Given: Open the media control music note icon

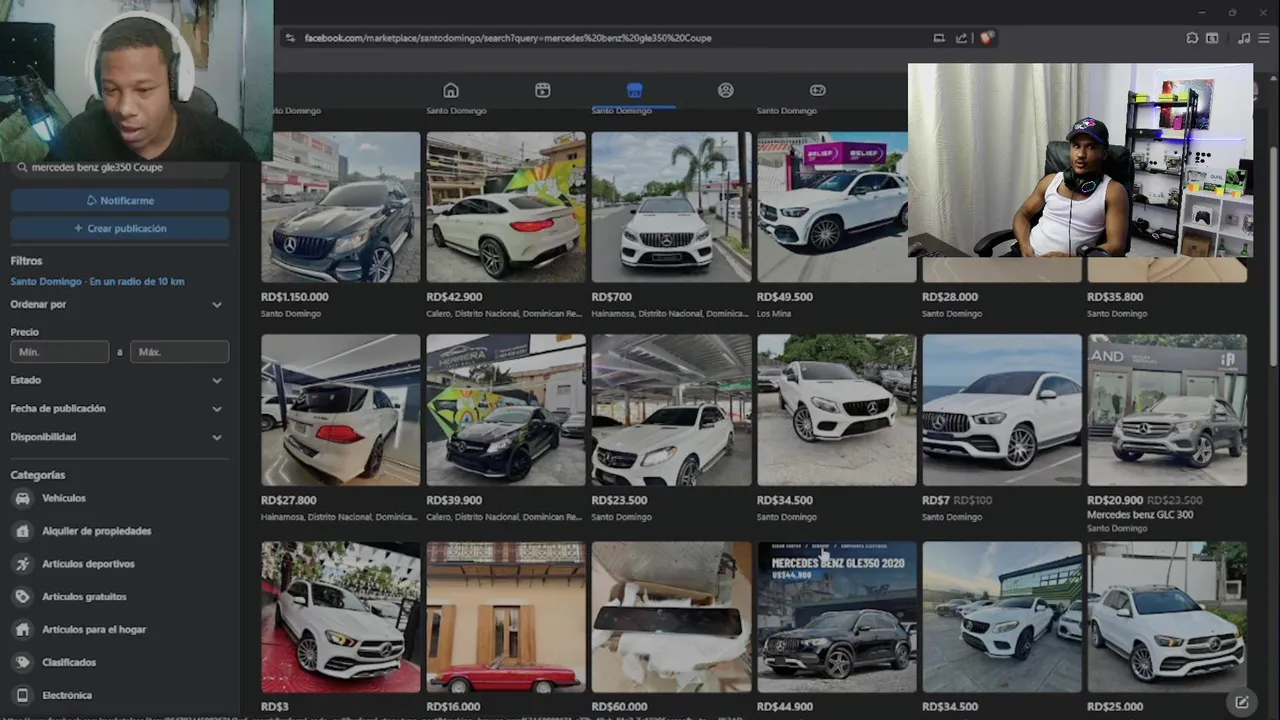Looking at the screenshot, I should 1244,38.
